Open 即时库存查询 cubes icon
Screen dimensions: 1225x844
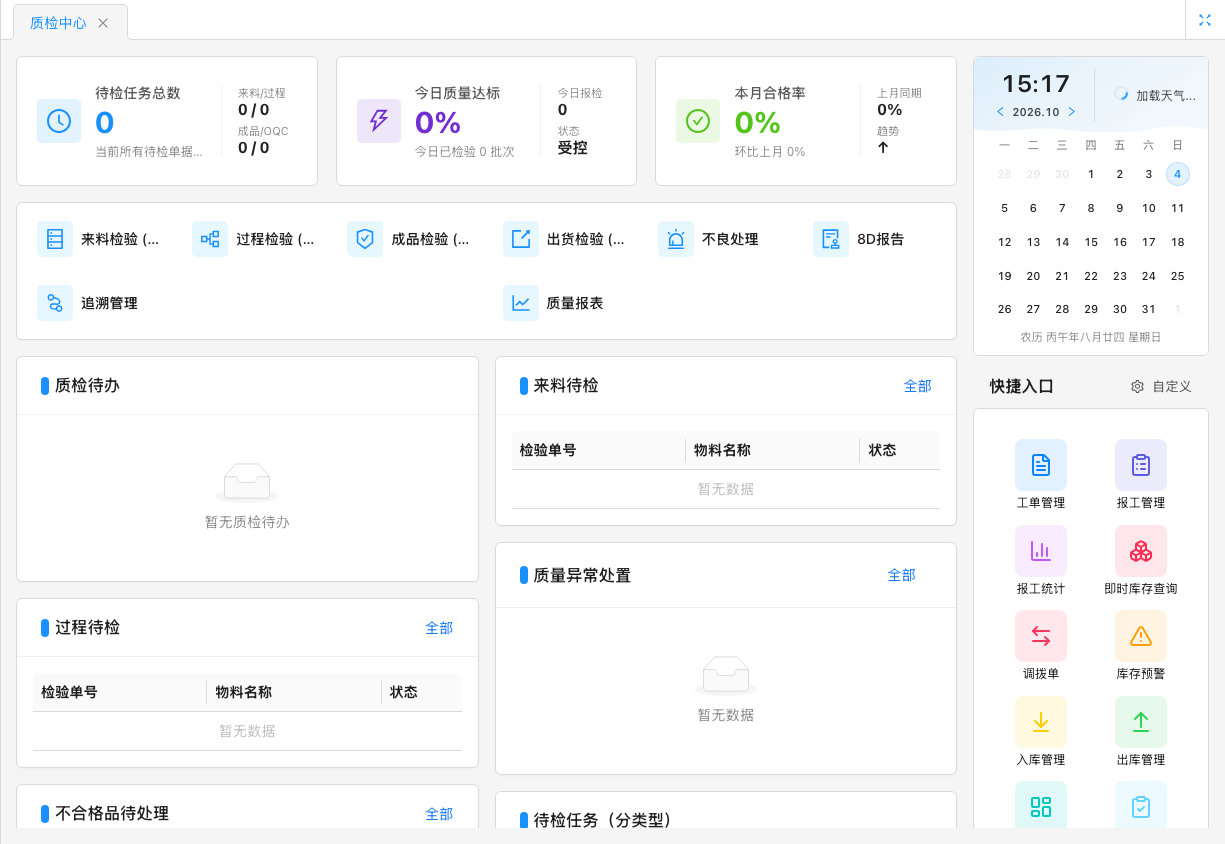[1141, 551]
